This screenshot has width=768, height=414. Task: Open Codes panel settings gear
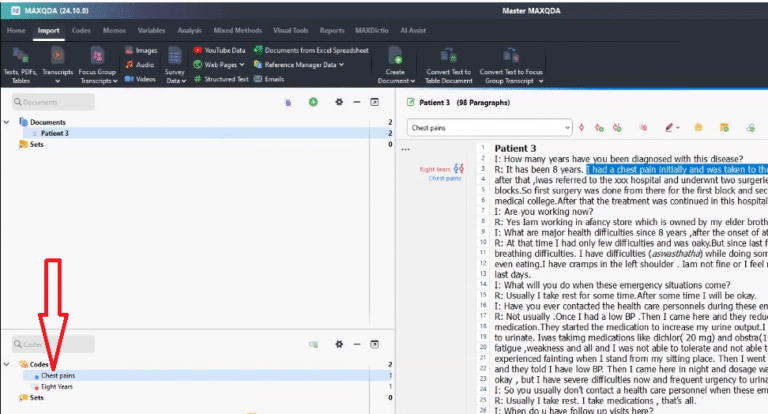click(x=339, y=344)
